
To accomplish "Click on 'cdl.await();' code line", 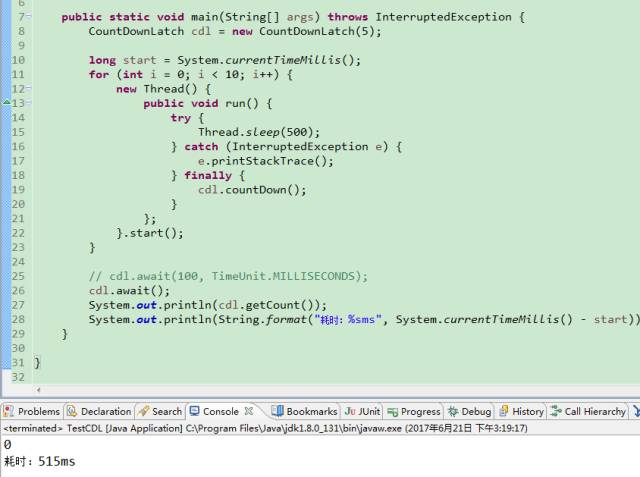I will 129,291.
